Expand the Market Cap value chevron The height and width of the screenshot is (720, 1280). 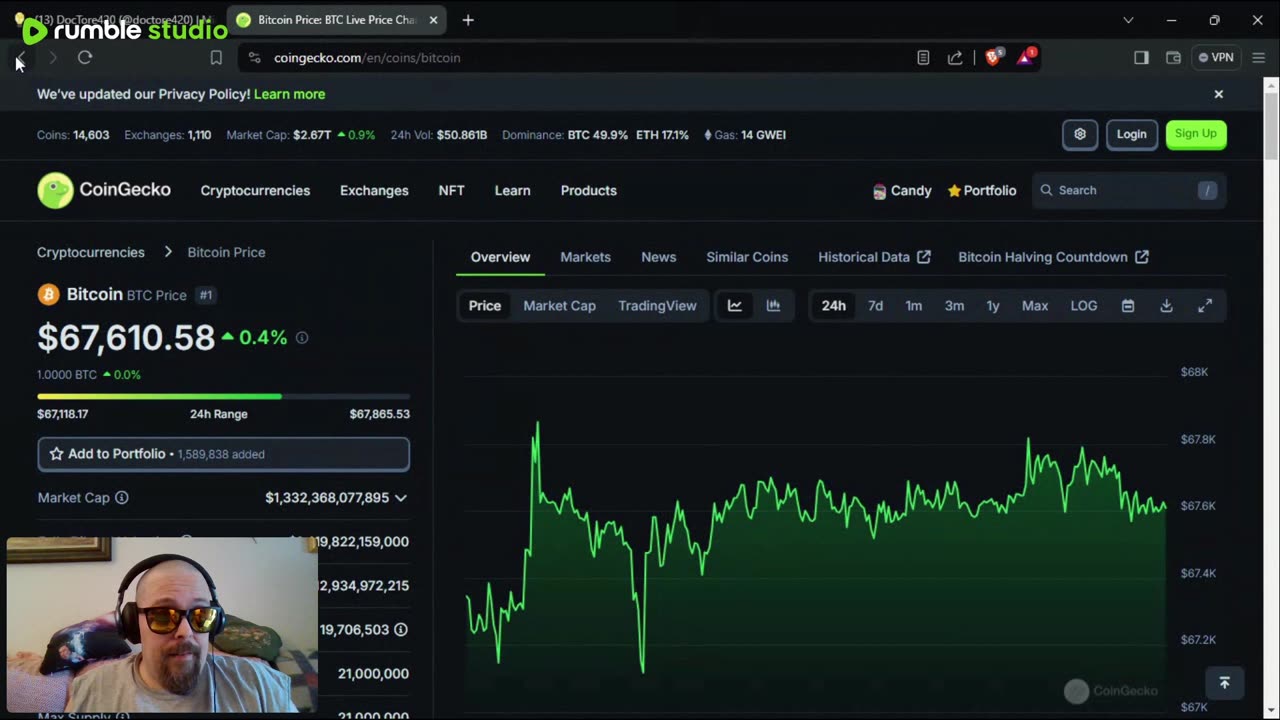pyautogui.click(x=401, y=498)
